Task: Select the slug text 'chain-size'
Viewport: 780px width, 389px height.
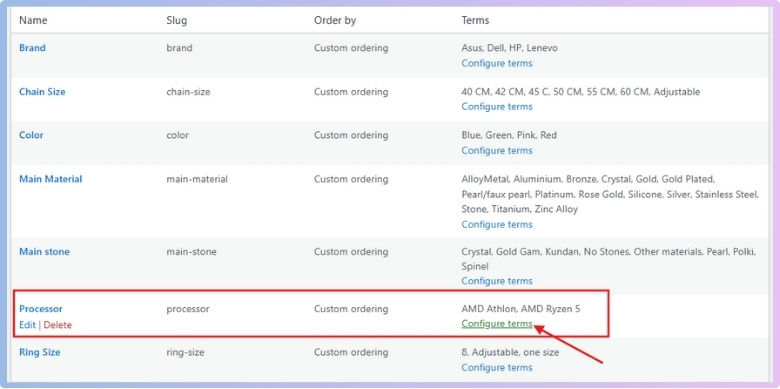Action: click(188, 92)
